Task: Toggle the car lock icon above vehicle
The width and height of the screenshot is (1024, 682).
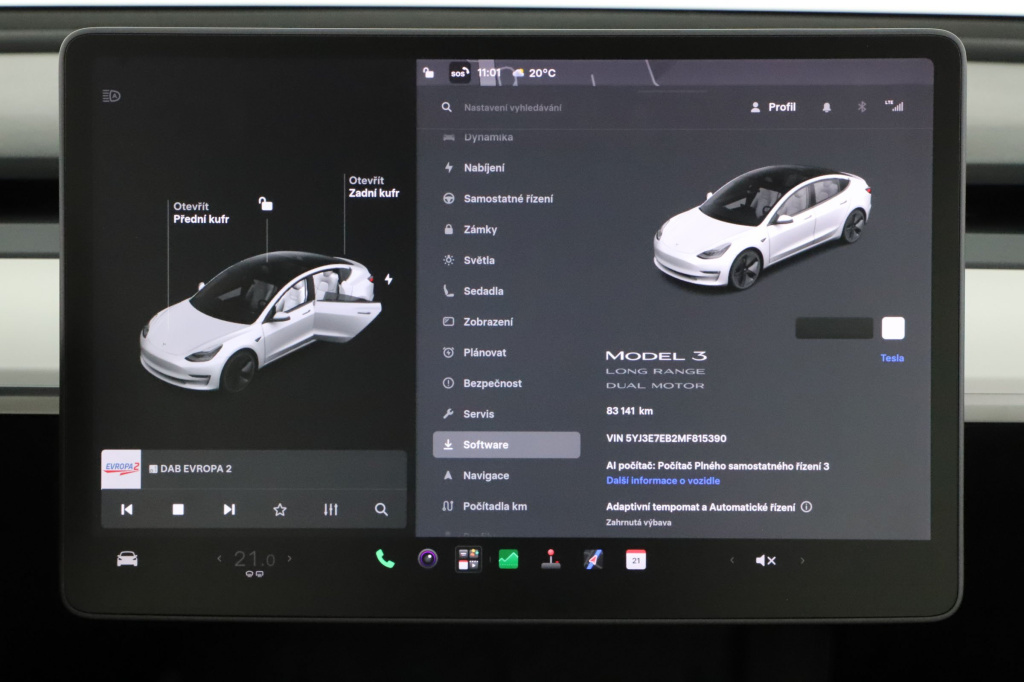Action: coord(265,204)
